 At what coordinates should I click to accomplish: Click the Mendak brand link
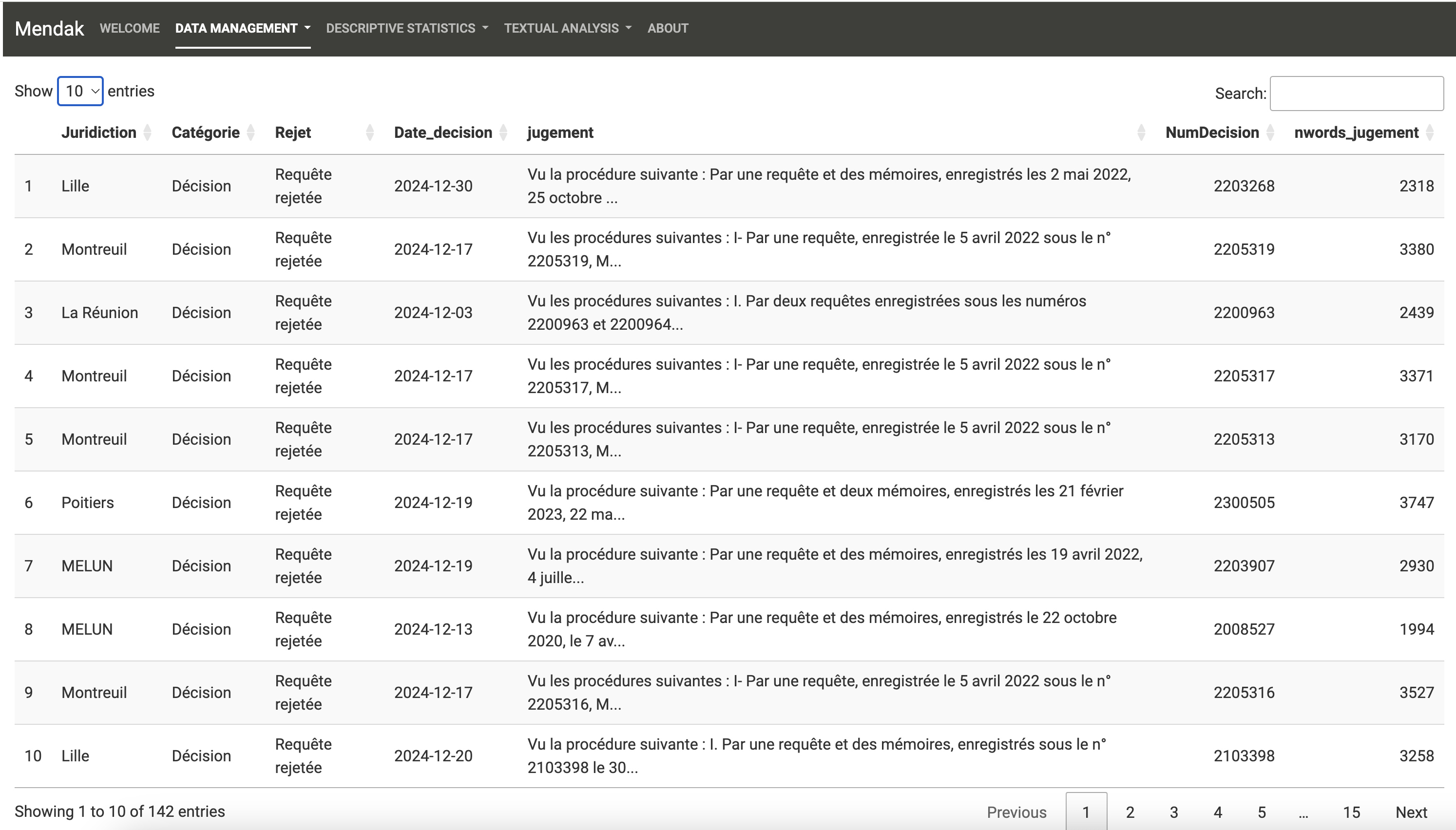[x=50, y=29]
